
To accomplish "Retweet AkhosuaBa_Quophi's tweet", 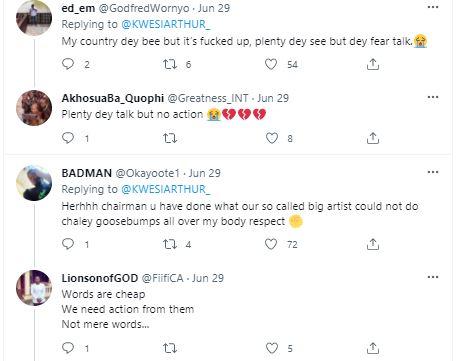I will pos(170,138).
